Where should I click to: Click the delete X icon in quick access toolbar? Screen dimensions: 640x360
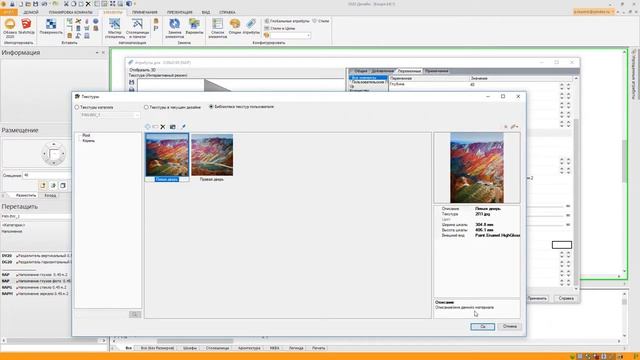tap(88, 4)
